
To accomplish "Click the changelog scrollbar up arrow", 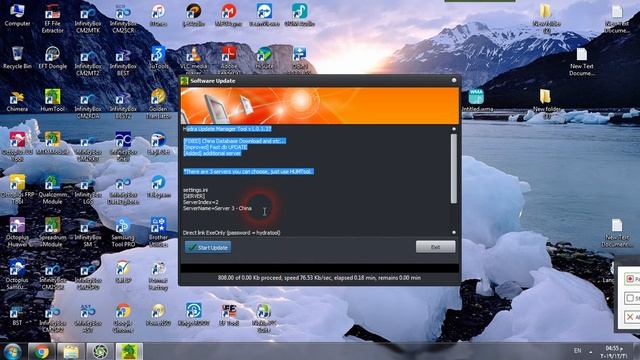I will tap(453, 129).
